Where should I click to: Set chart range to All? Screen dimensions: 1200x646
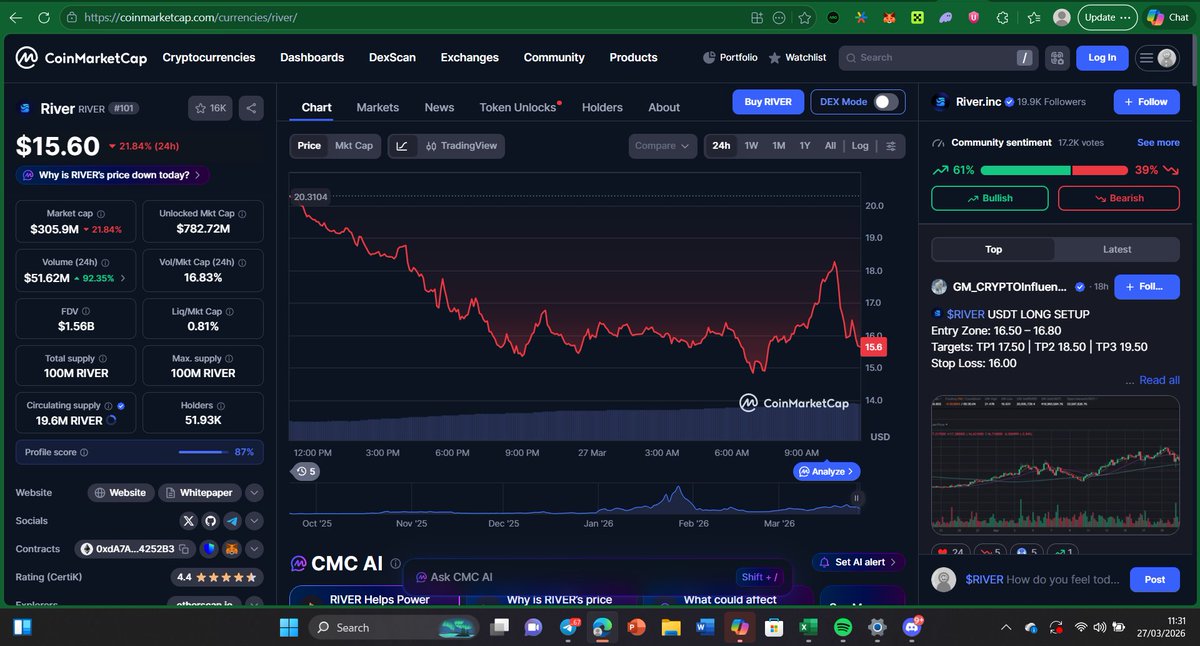830,146
